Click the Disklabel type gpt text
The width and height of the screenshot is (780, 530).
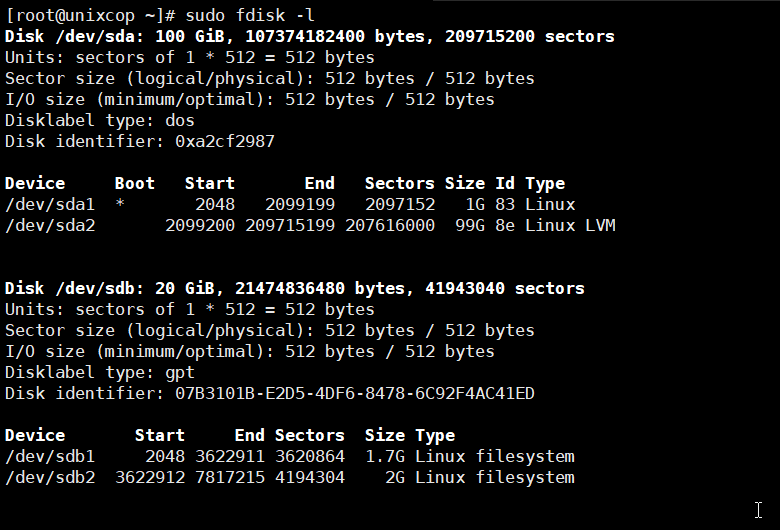pyautogui.click(x=99, y=373)
